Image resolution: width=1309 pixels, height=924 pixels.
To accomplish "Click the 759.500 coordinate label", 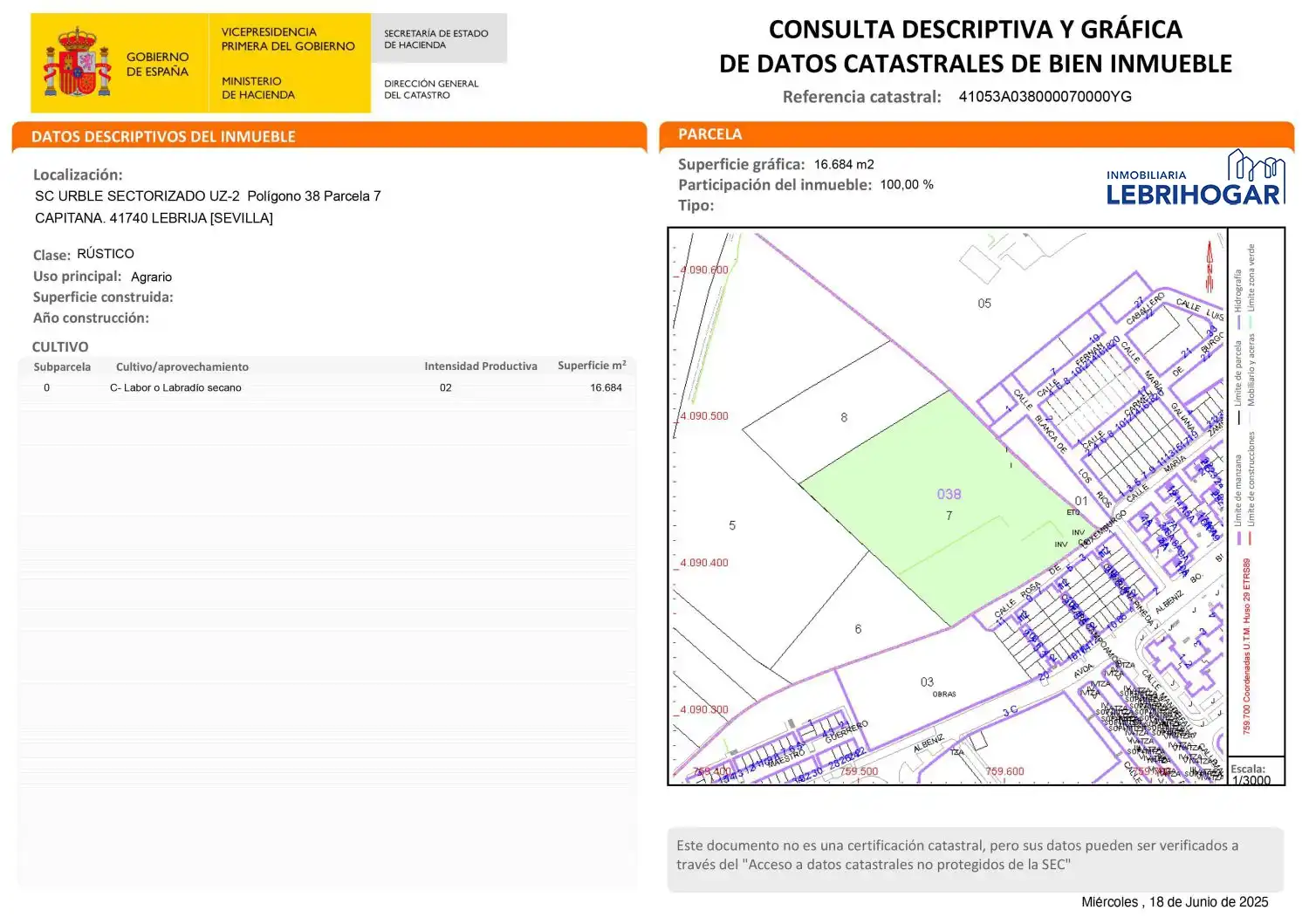I will pyautogui.click(x=859, y=771).
